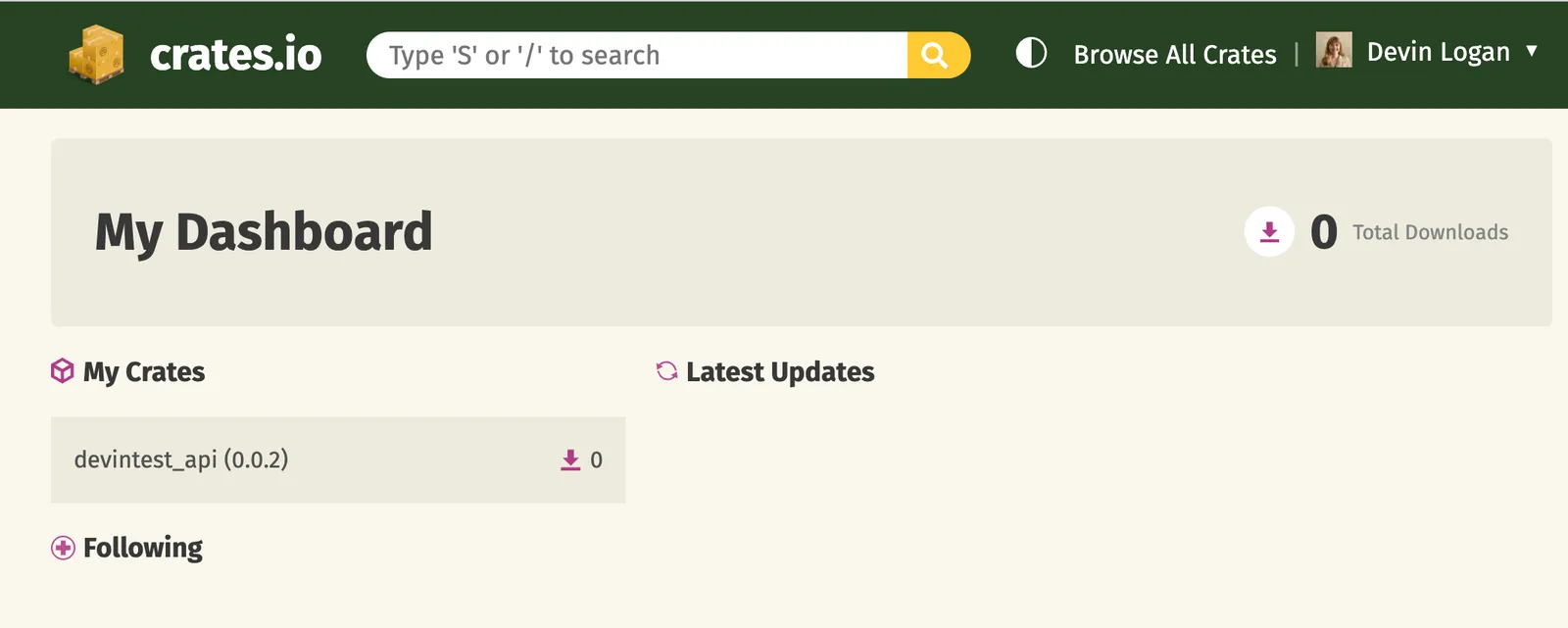The height and width of the screenshot is (628, 1568).
Task: Click the devintest_api download count icon
Action: click(x=570, y=459)
